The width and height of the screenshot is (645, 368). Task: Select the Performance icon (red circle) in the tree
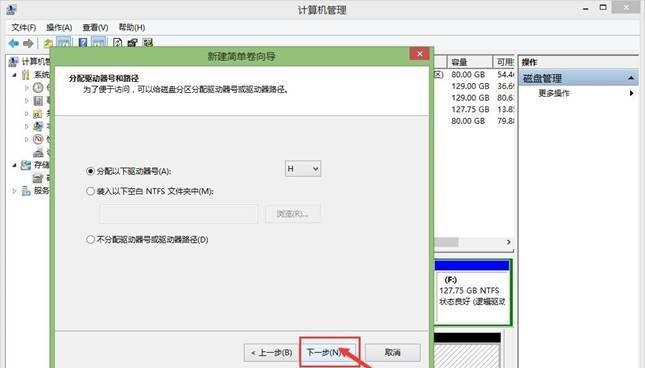tap(38, 139)
